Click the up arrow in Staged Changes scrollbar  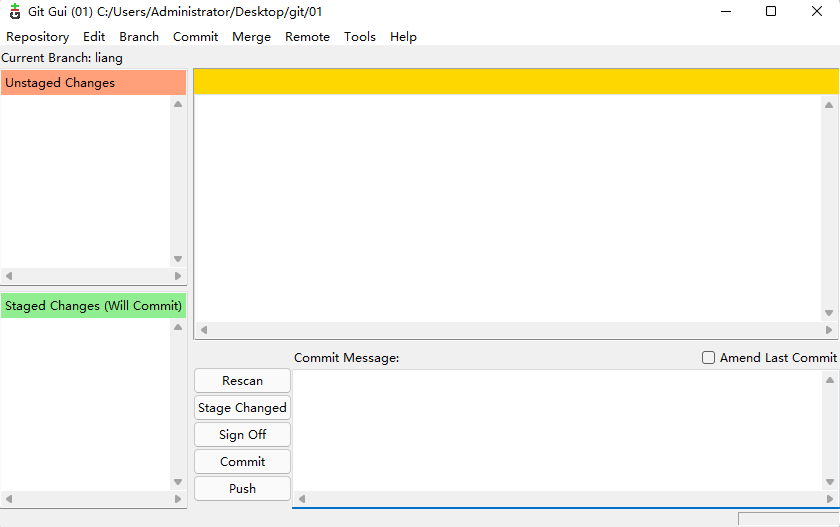tap(178, 327)
